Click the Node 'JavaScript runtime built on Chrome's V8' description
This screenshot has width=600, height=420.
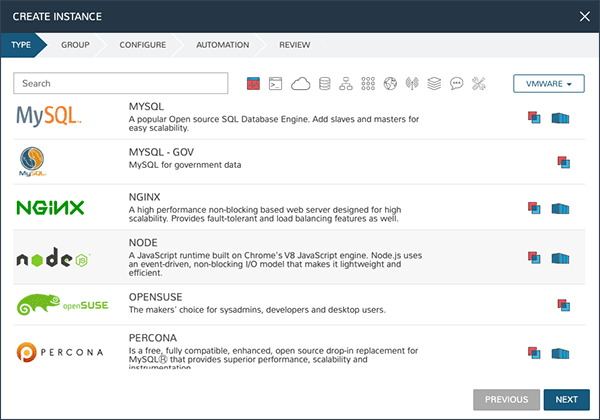point(275,264)
